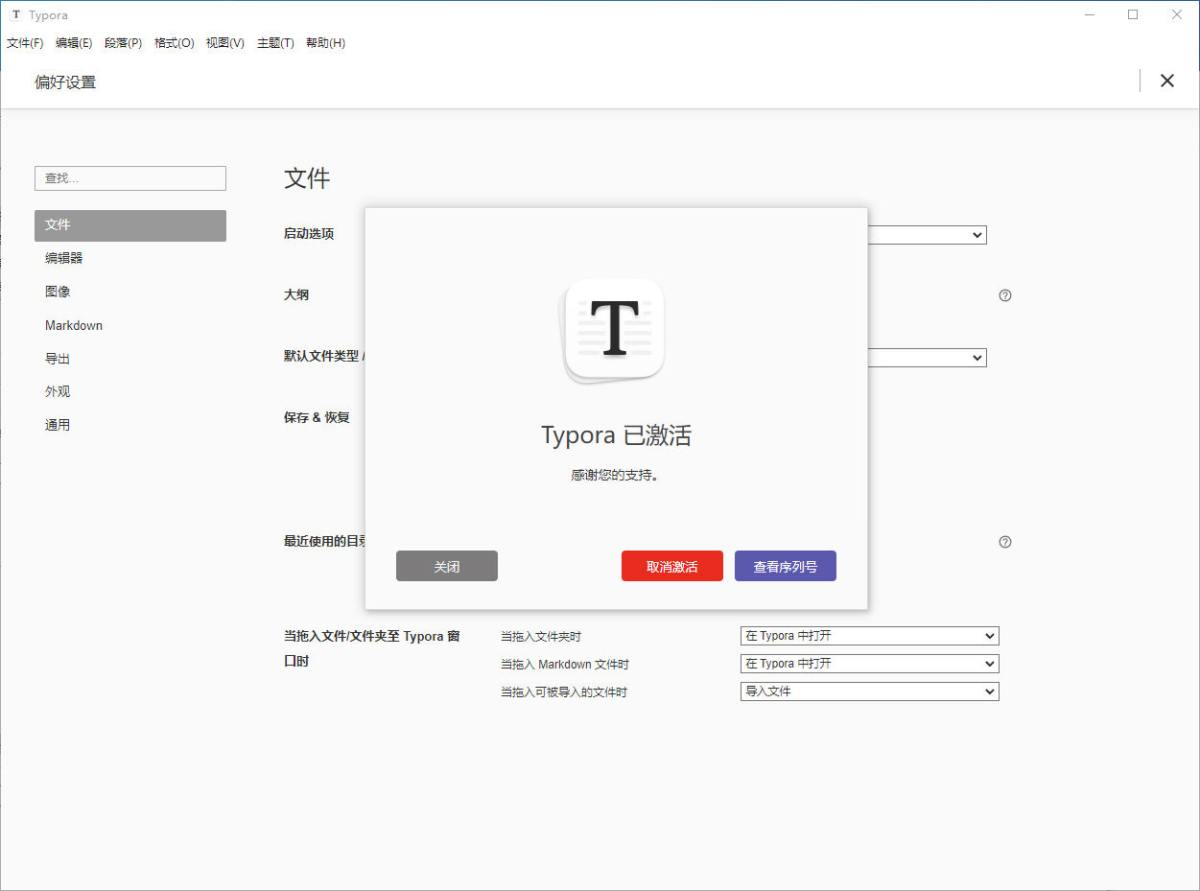Viewport: 1200px width, 891px height.
Task: Click the red 取消激活 button
Action: click(x=671, y=566)
